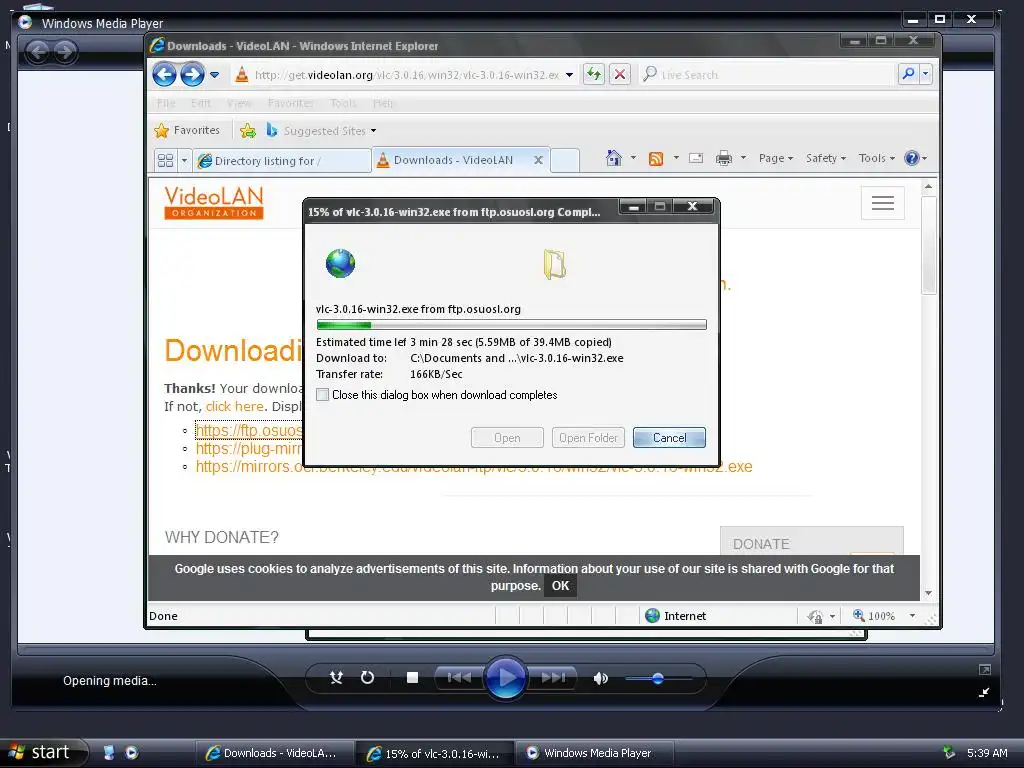Click Next track in Media Player
Image resolution: width=1024 pixels, height=768 pixels.
click(x=553, y=678)
